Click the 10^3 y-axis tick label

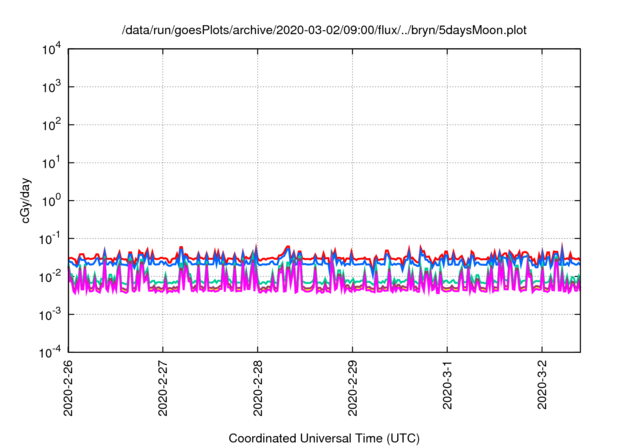tap(51, 87)
